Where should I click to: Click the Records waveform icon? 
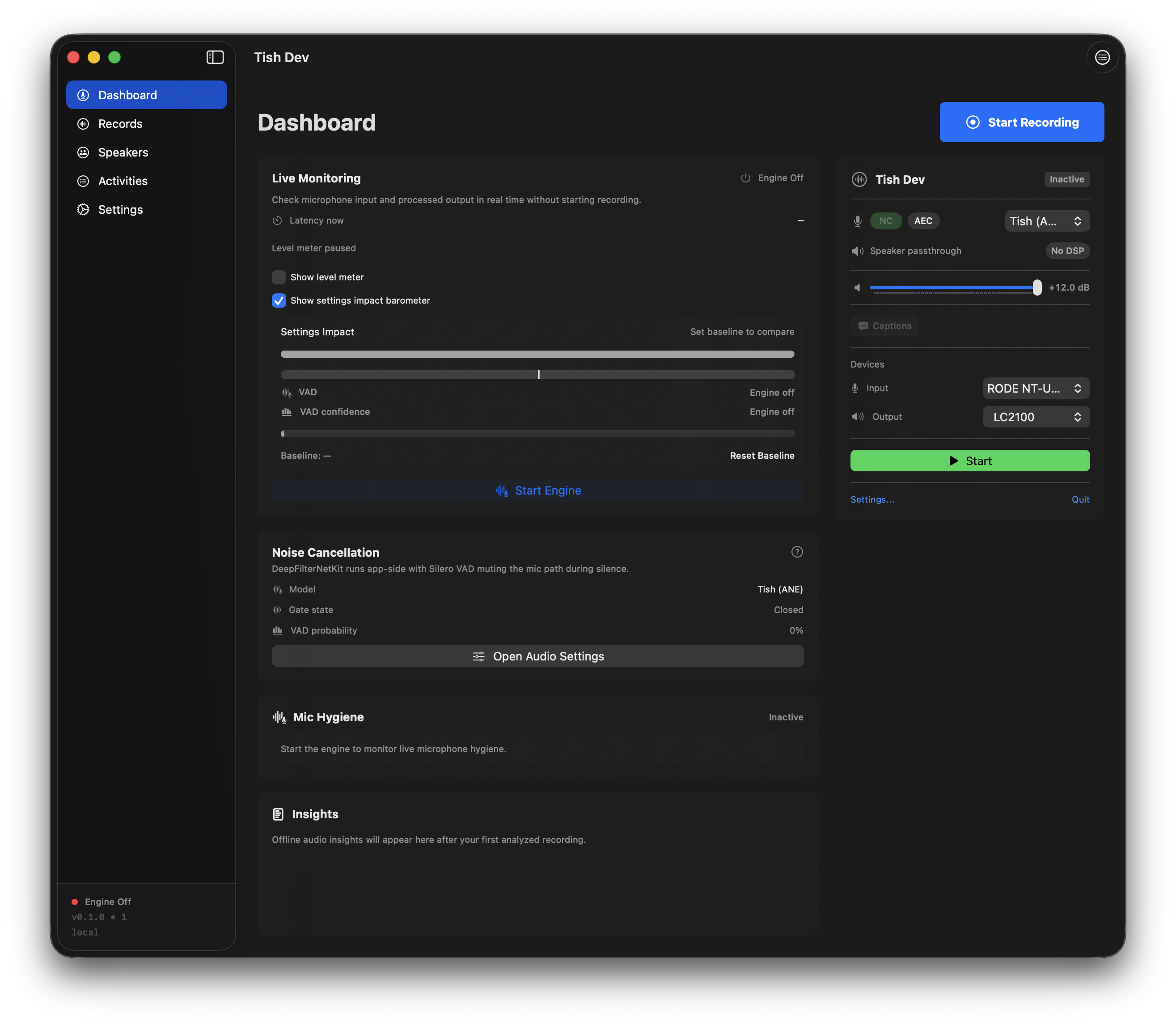point(83,123)
